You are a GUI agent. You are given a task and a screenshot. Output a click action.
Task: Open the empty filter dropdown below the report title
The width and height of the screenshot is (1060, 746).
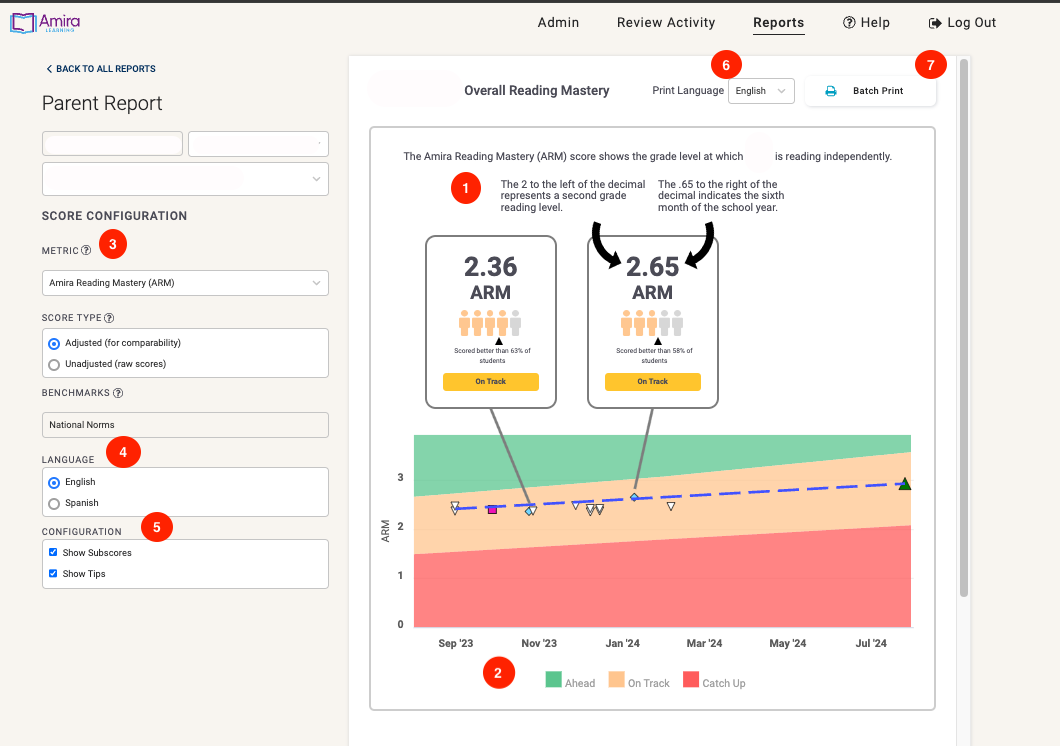pos(185,178)
